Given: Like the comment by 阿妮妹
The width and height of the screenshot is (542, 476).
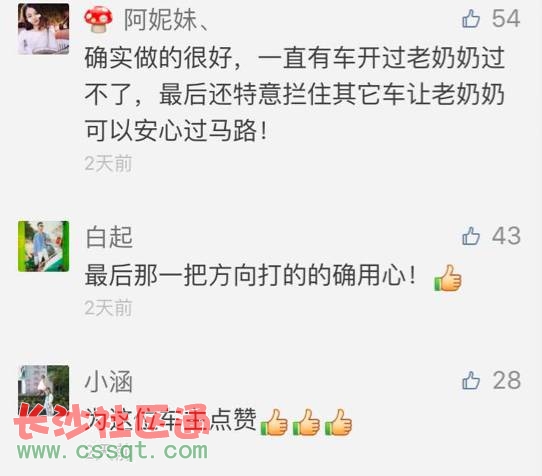Looking at the screenshot, I should (471, 19).
